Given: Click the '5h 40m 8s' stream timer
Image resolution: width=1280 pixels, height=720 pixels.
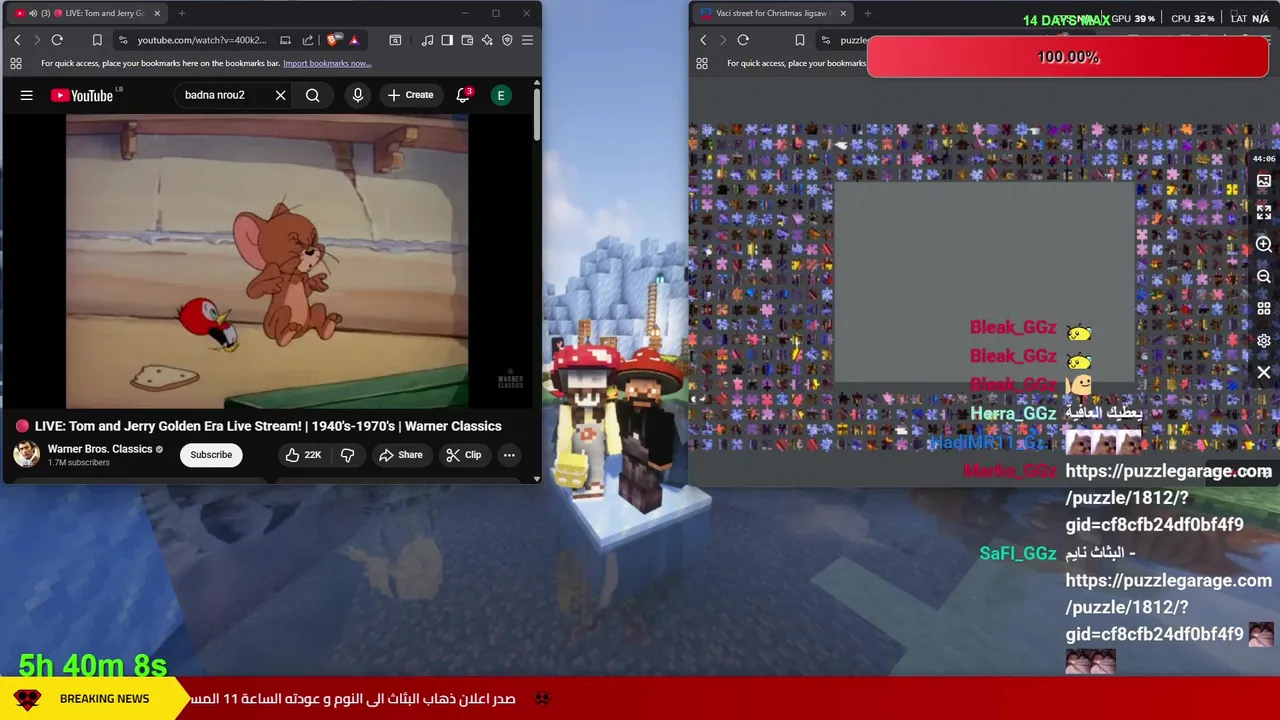Looking at the screenshot, I should [93, 665].
